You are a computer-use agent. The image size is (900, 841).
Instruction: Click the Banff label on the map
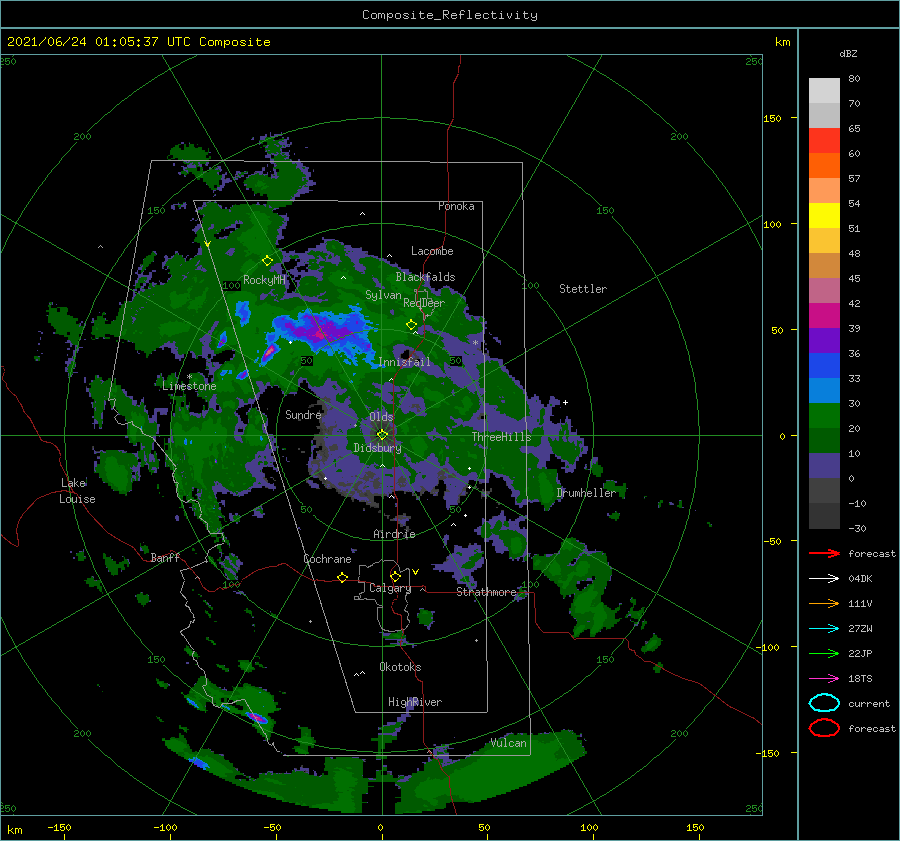(x=165, y=557)
